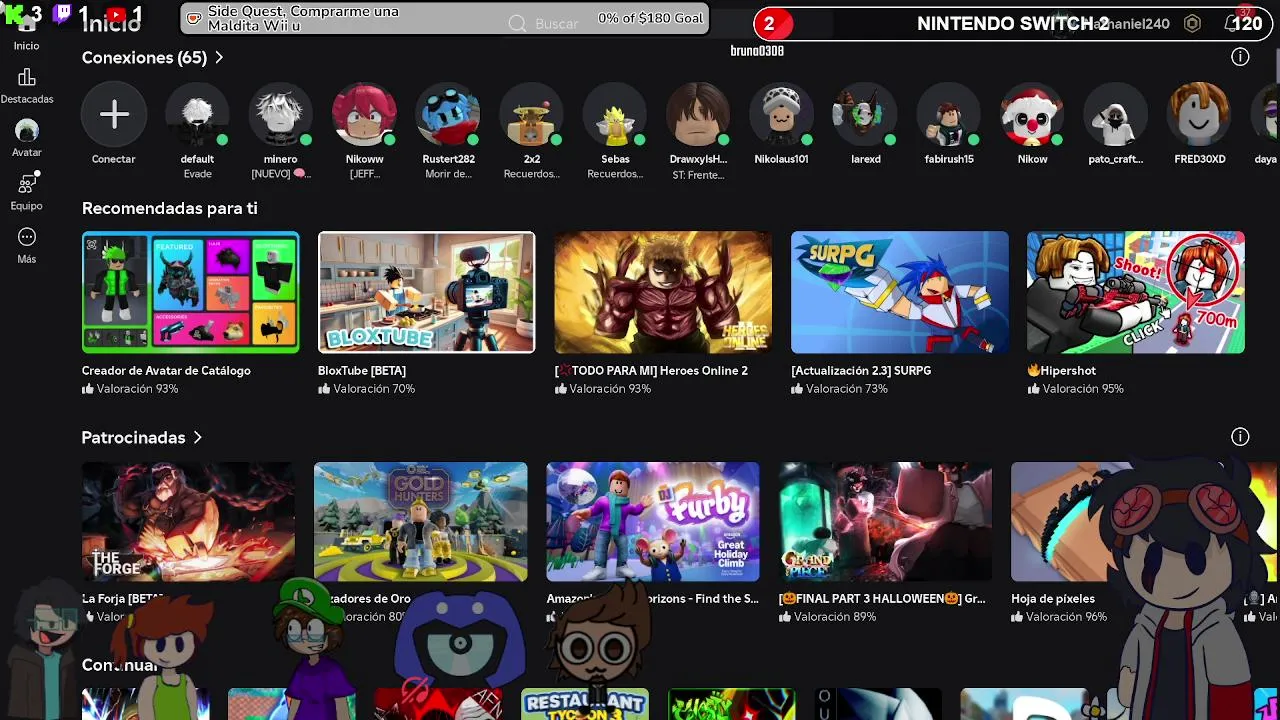This screenshot has width=1280, height=720.
Task: Open Heroes Online 2 game thumbnail
Action: pos(663,292)
